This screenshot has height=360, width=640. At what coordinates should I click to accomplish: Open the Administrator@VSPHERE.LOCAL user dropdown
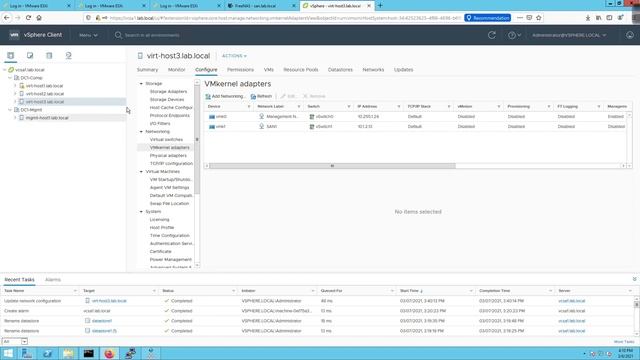(569, 36)
